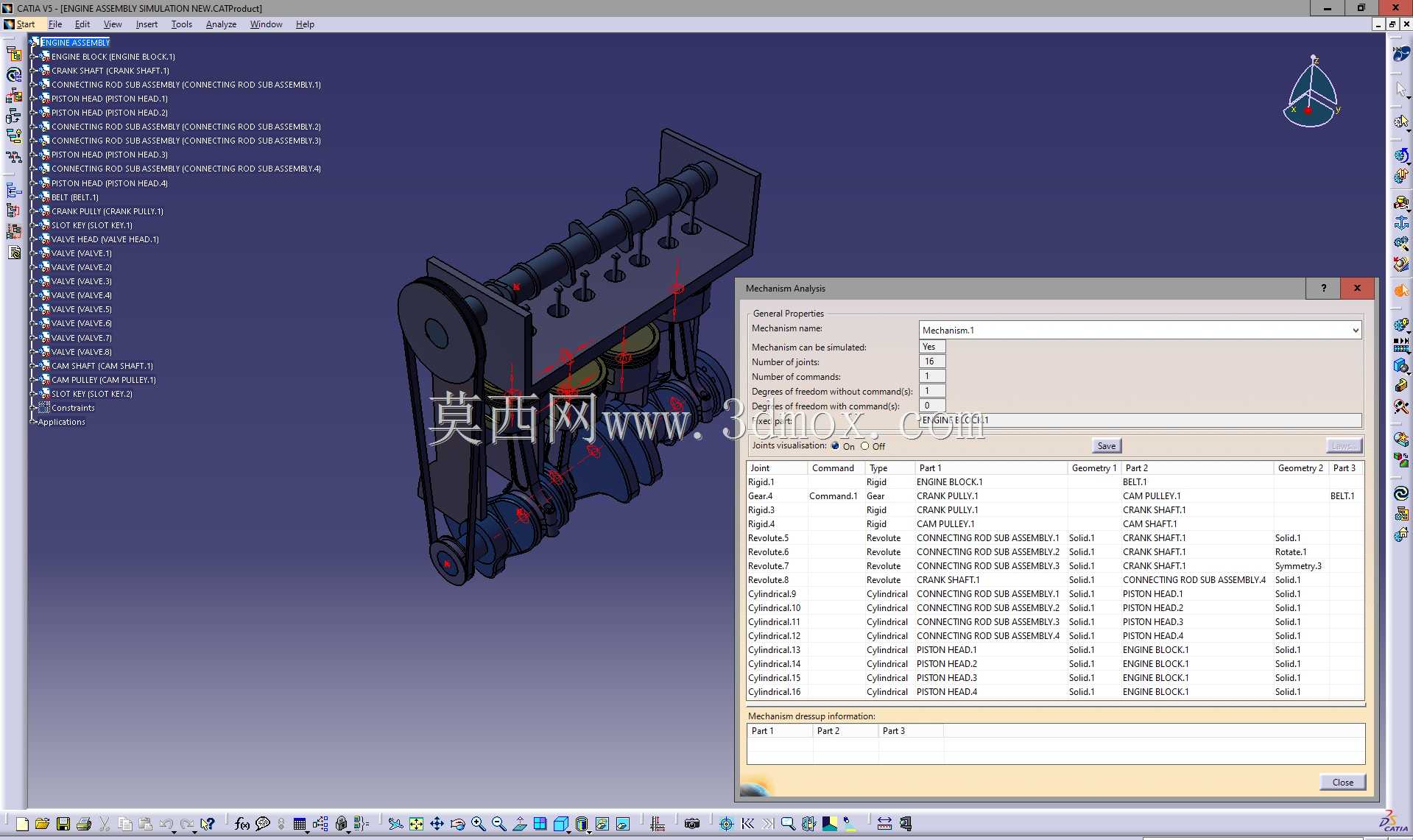This screenshot has width=1413, height=840.
Task: Select the Gear.4 joint row
Action: pos(1055,496)
